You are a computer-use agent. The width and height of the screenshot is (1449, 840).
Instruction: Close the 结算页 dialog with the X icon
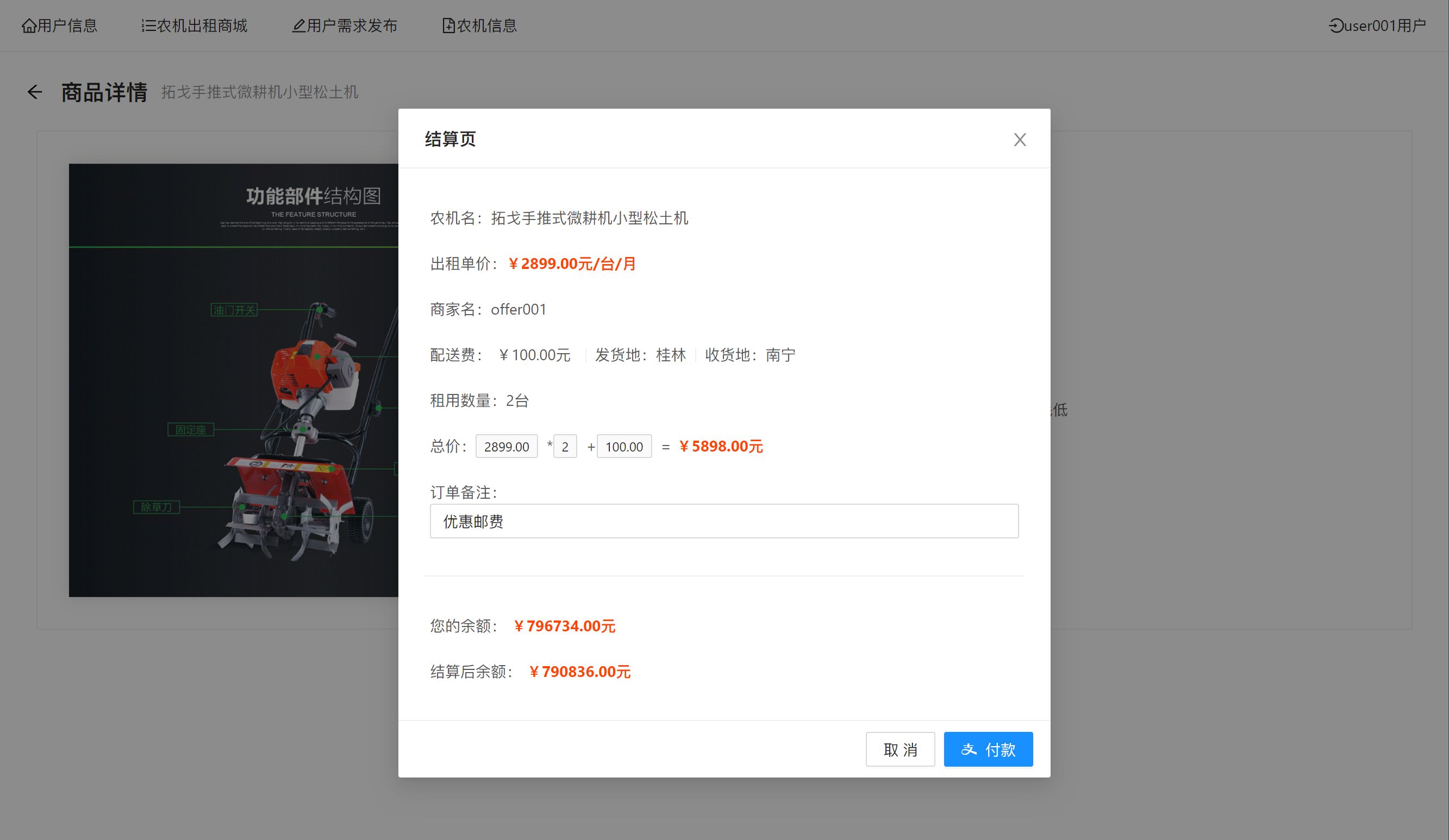point(1020,140)
